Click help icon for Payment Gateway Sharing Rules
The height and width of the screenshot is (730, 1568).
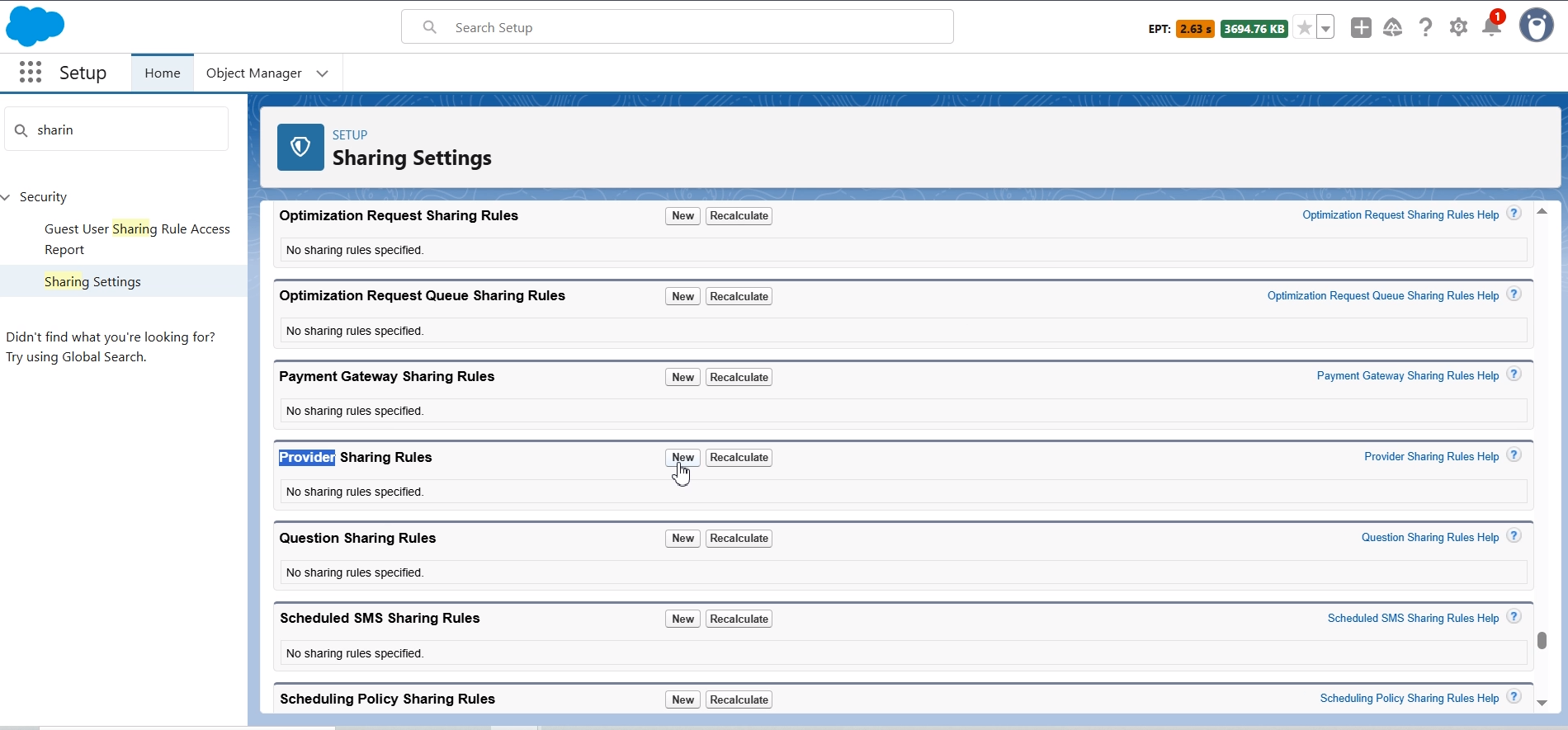[1514, 374]
